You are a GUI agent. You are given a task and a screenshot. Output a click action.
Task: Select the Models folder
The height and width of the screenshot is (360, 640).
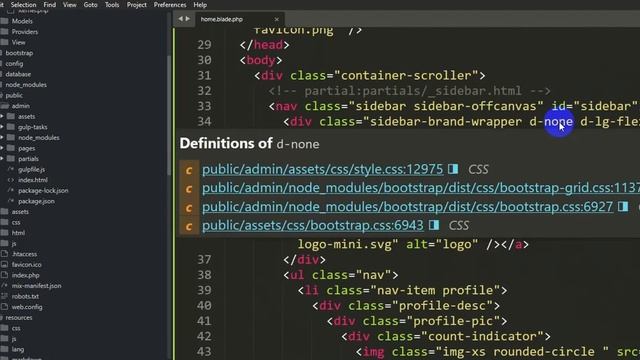point(22,21)
